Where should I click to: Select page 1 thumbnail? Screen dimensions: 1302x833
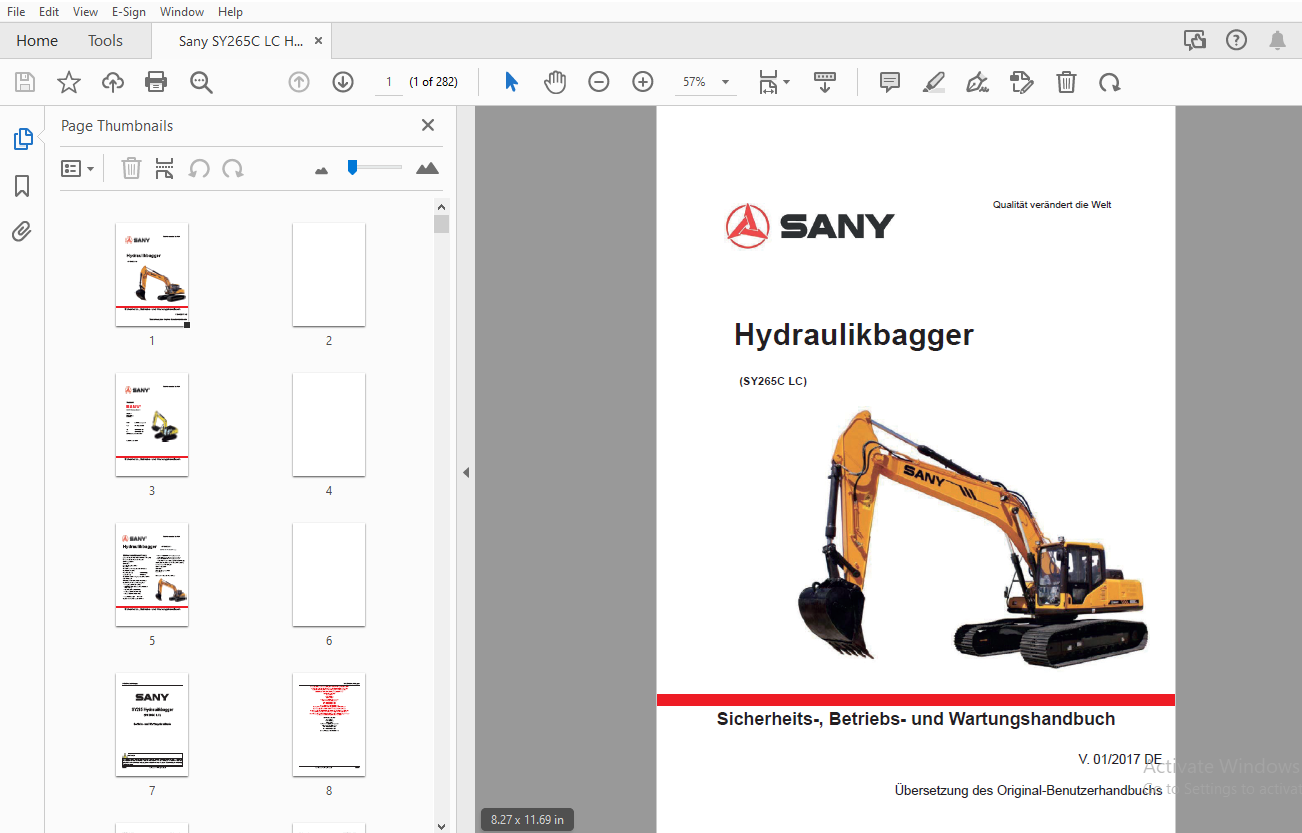pyautogui.click(x=152, y=275)
